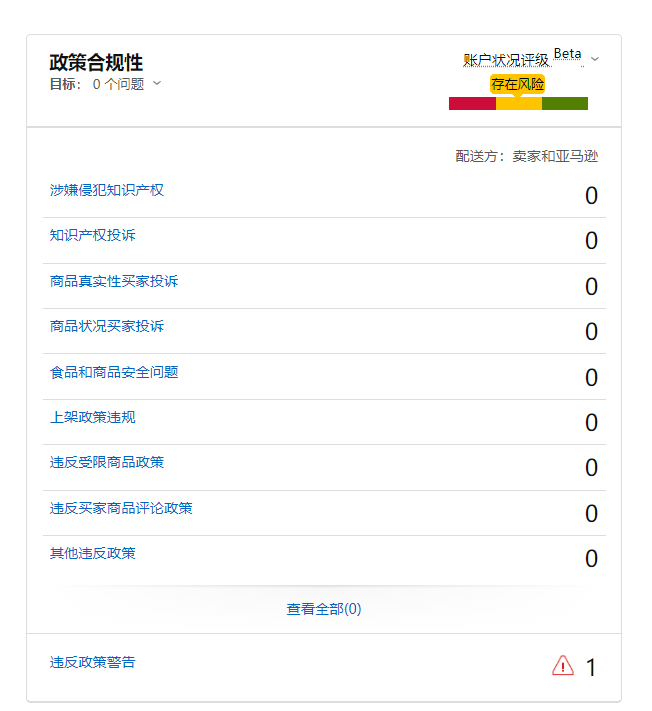Click 查看全部(0) to view all
Viewport: 652px width, 711px height.
(324, 608)
